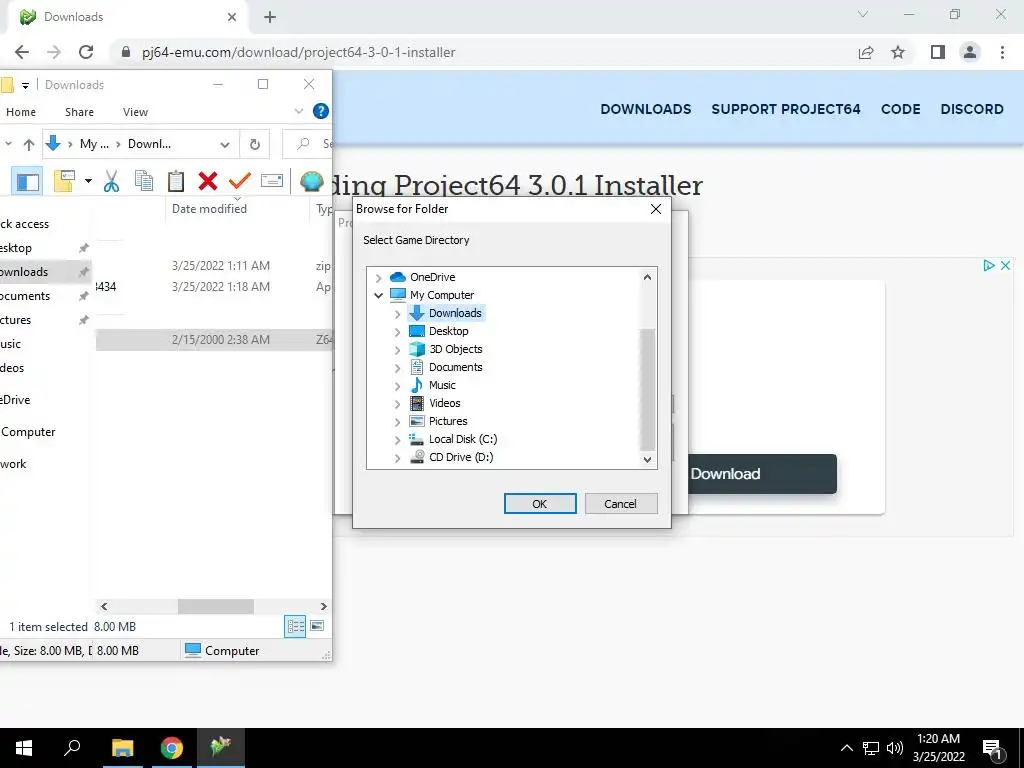Screen dimensions: 1024x768
Task: Select Pictures folder in dialog tree
Action: 448,421
